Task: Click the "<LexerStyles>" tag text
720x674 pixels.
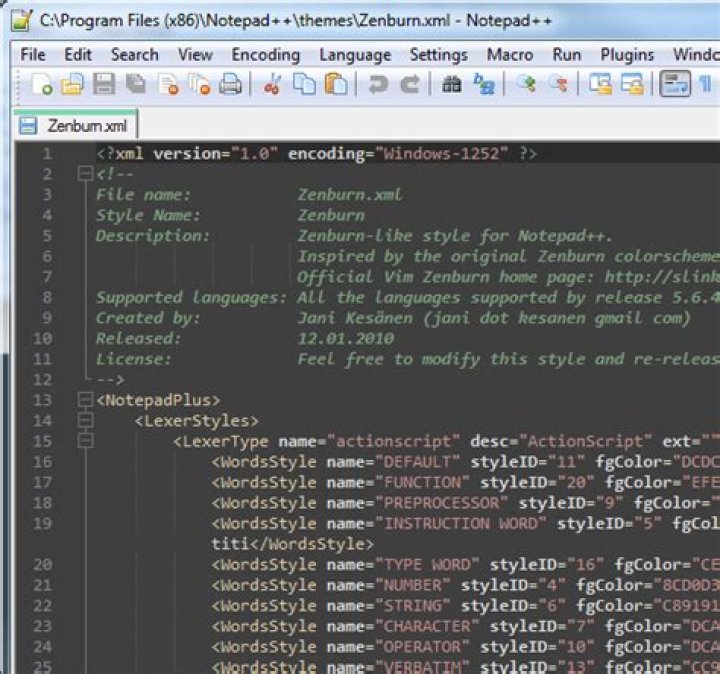Action: (197, 421)
